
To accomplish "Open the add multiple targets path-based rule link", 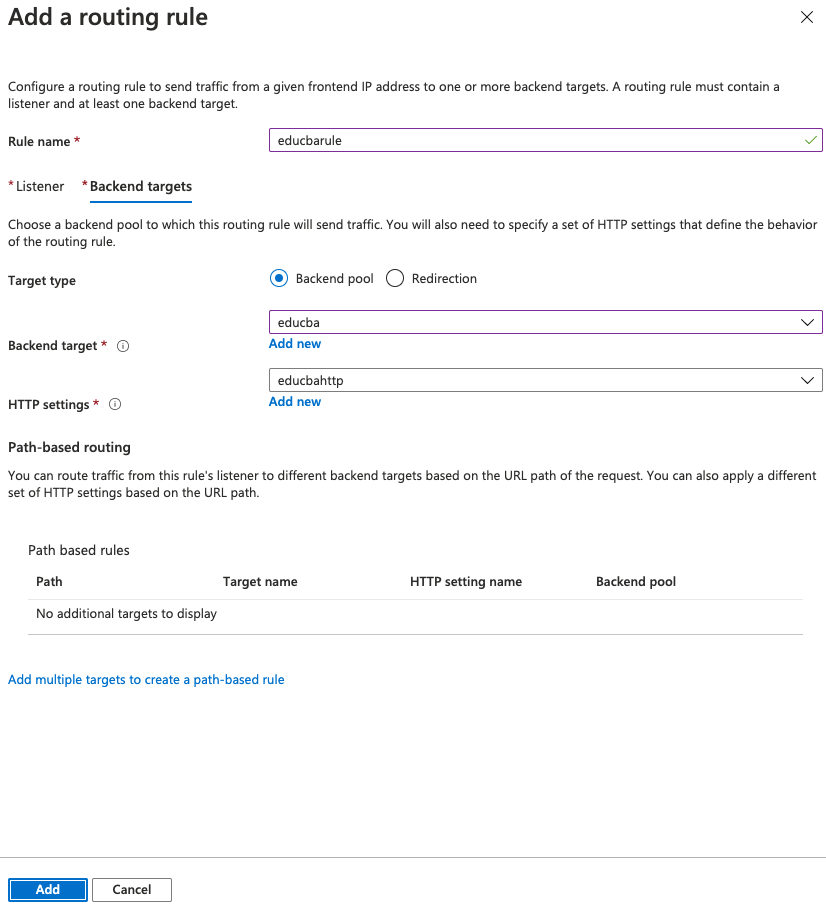I will (146, 680).
